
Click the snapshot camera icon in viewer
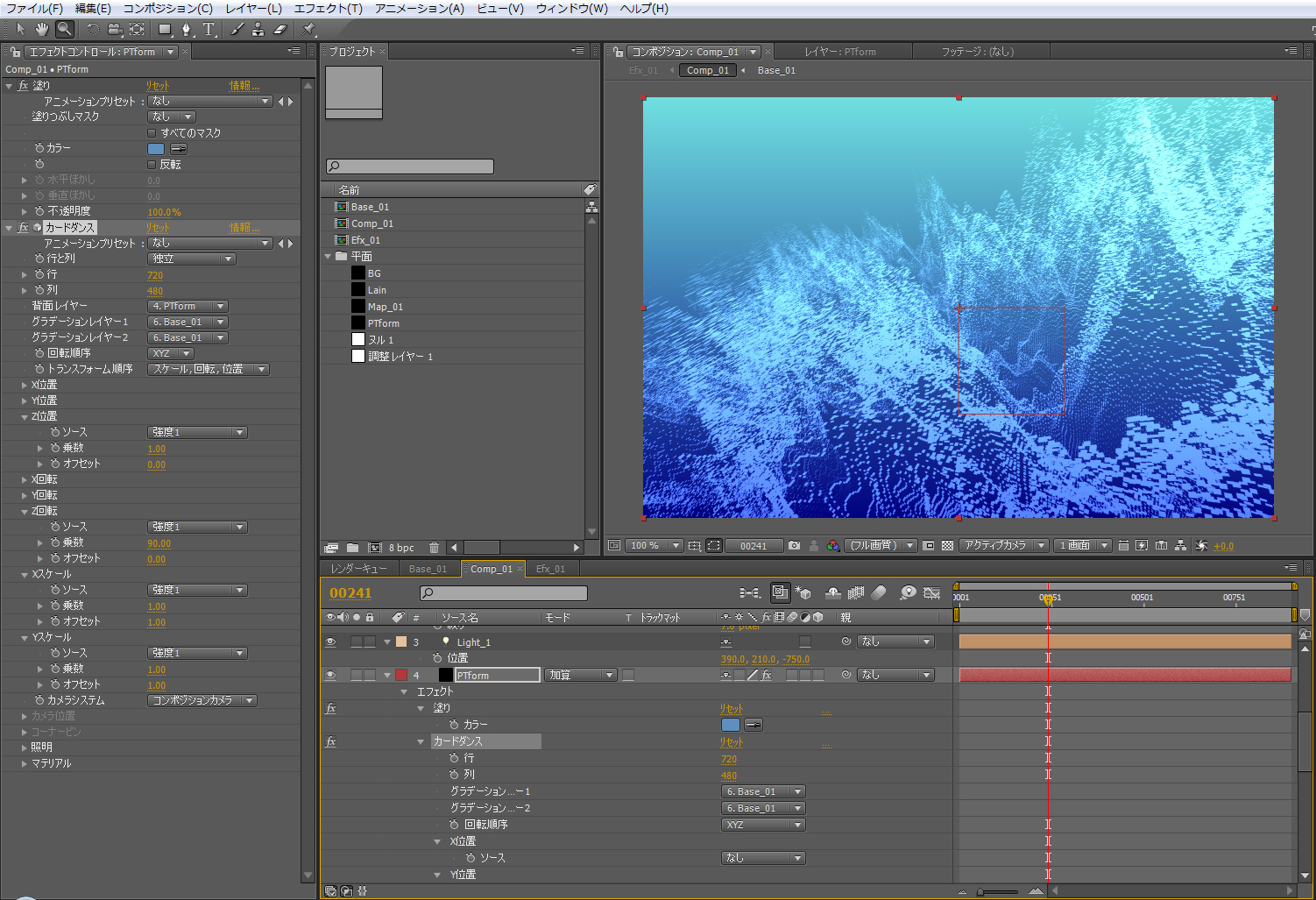794,545
